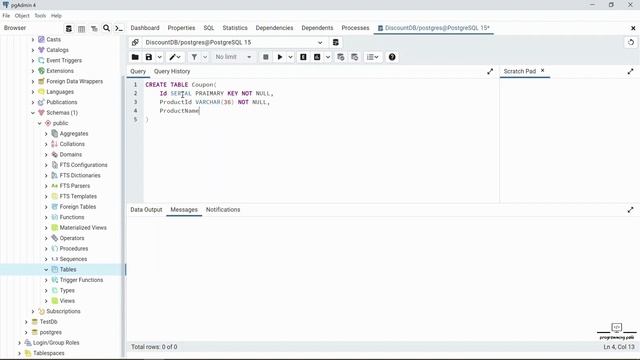Open the Notifications tab

pyautogui.click(x=223, y=210)
